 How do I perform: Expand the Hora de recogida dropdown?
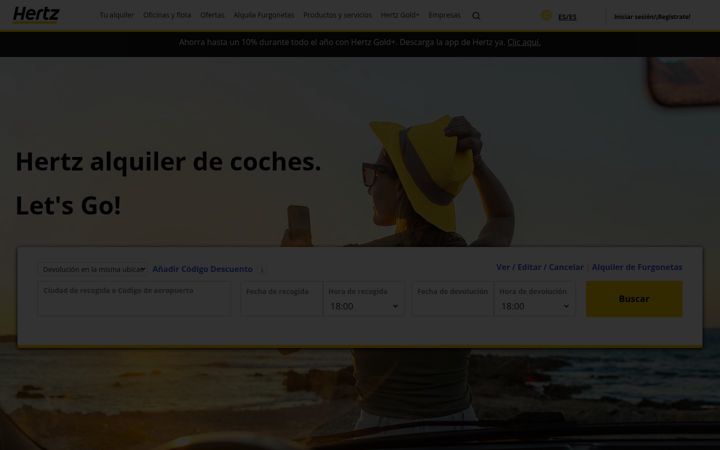coord(364,299)
